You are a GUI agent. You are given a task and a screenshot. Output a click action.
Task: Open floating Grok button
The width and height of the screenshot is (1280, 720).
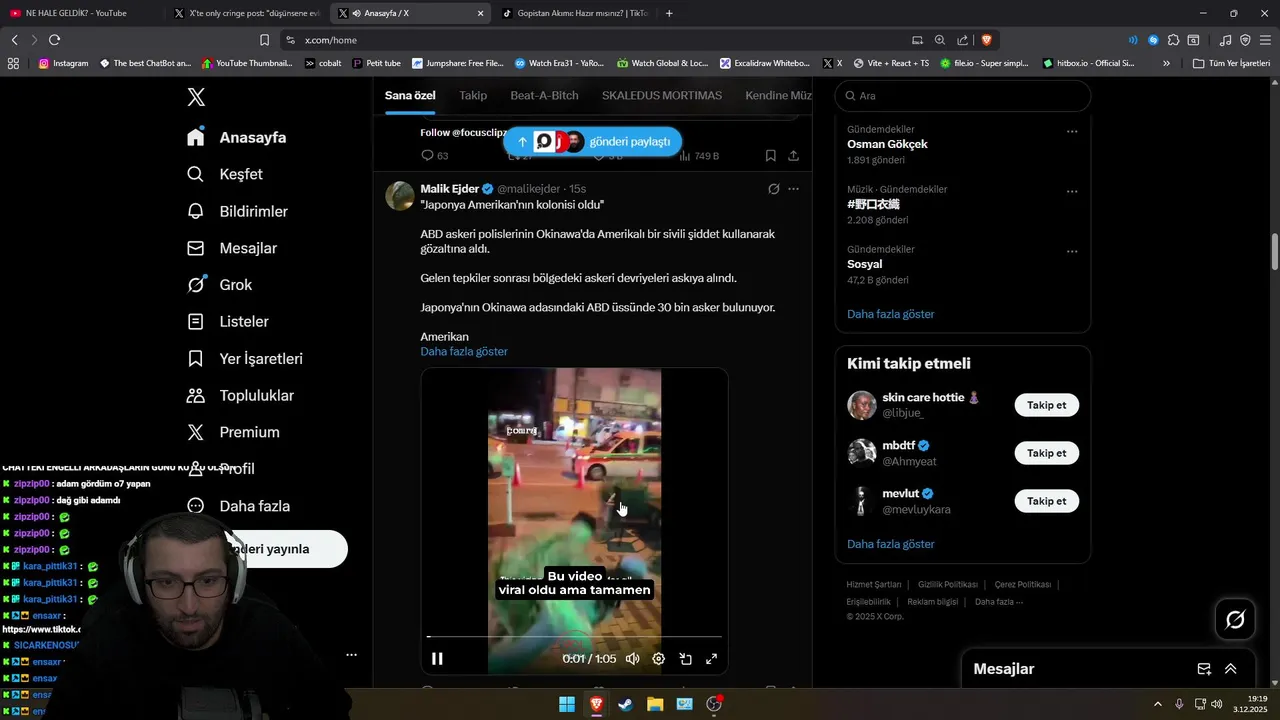(x=1235, y=620)
